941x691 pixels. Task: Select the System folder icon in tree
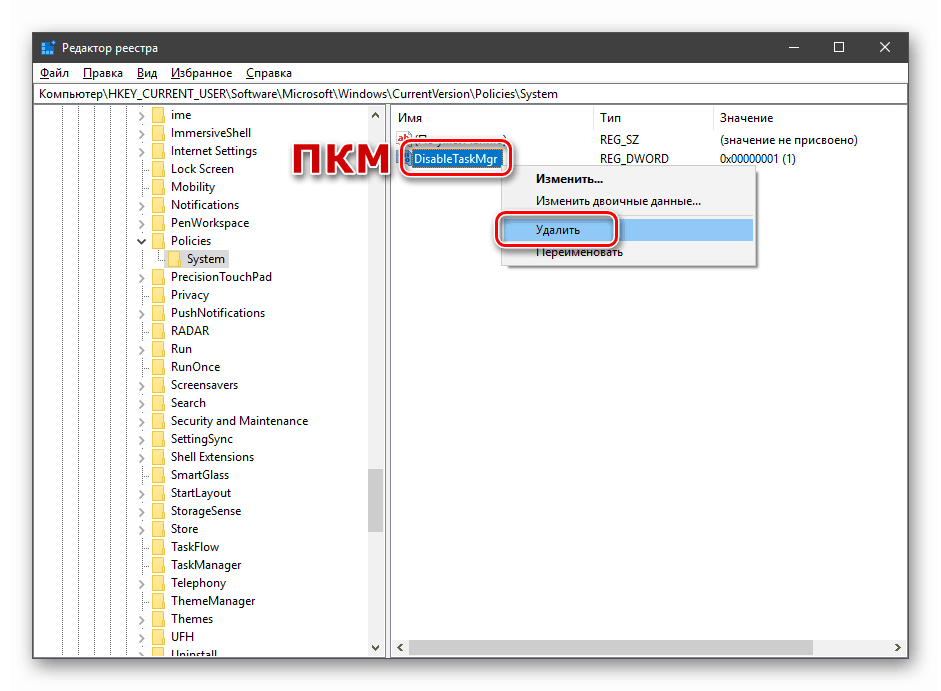tap(174, 259)
